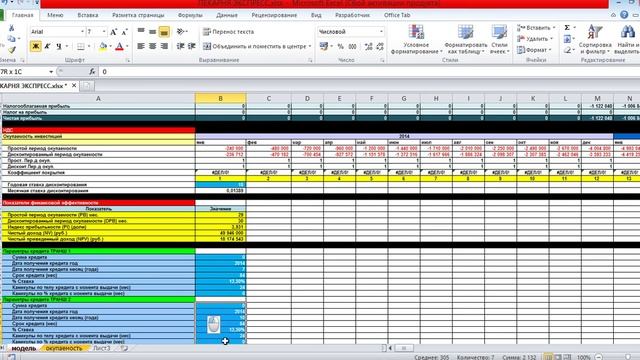The width and height of the screenshot is (640, 360).
Task: Toggle underline formatting button
Action: tap(59, 46)
